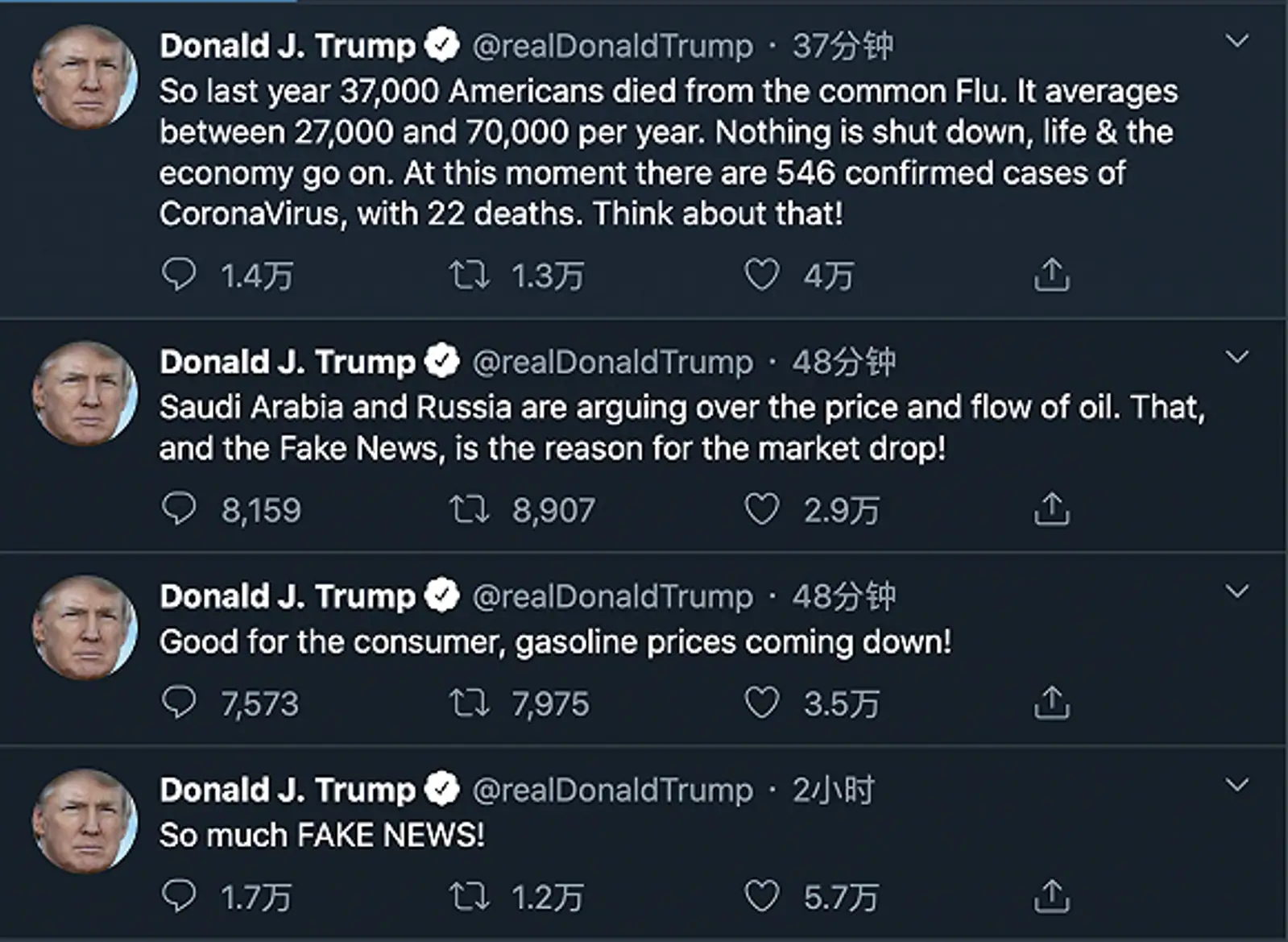Expand options chevron on the FAKE NEWS tweet
Viewport: 1288px width, 942px height.
(x=1237, y=785)
